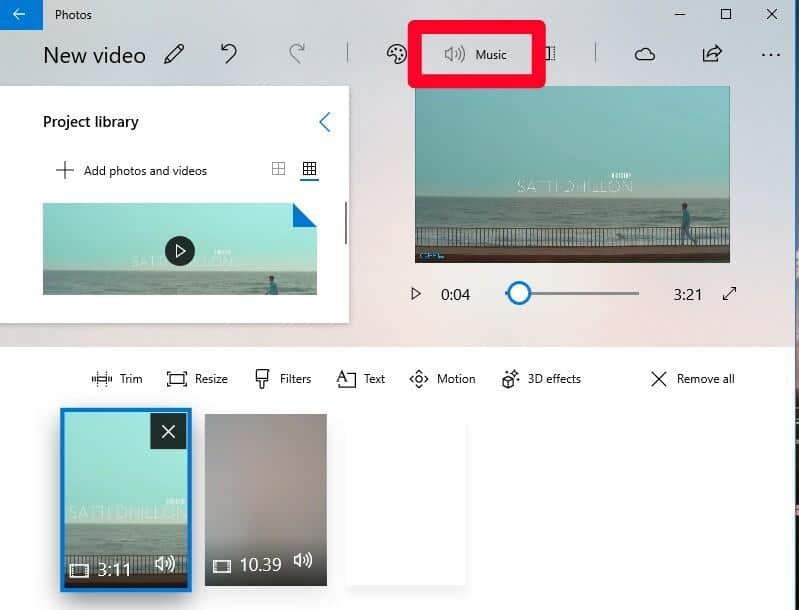
Task: Add photos and videos to library
Action: pyautogui.click(x=131, y=170)
